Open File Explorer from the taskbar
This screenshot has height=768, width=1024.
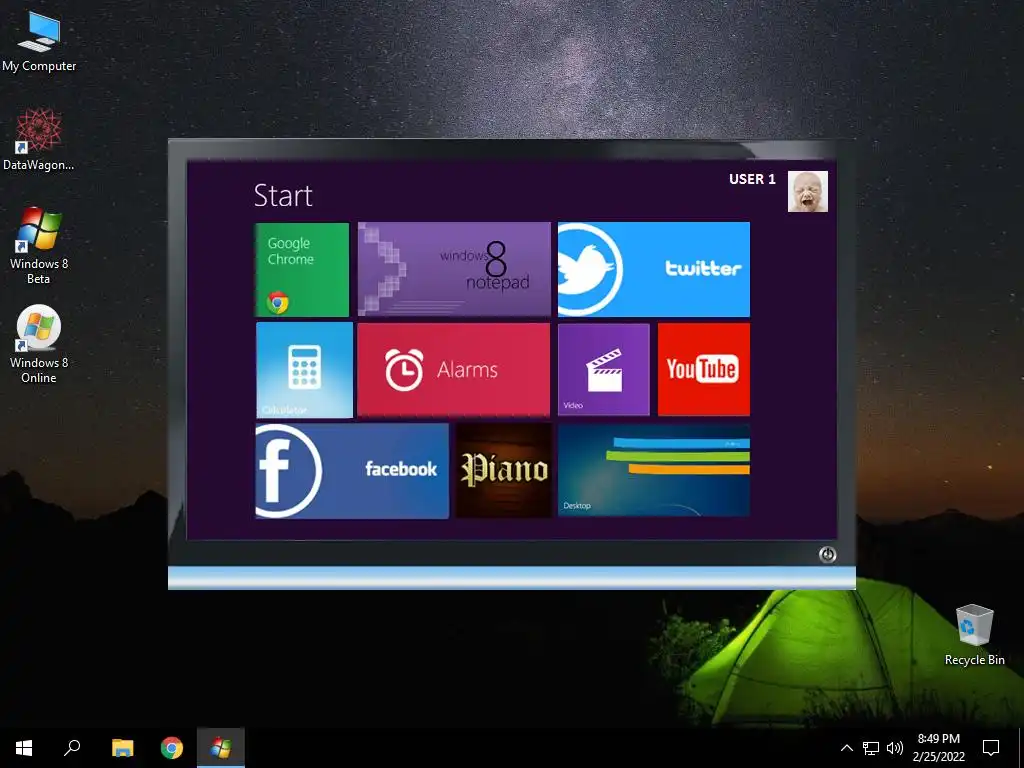pos(122,748)
